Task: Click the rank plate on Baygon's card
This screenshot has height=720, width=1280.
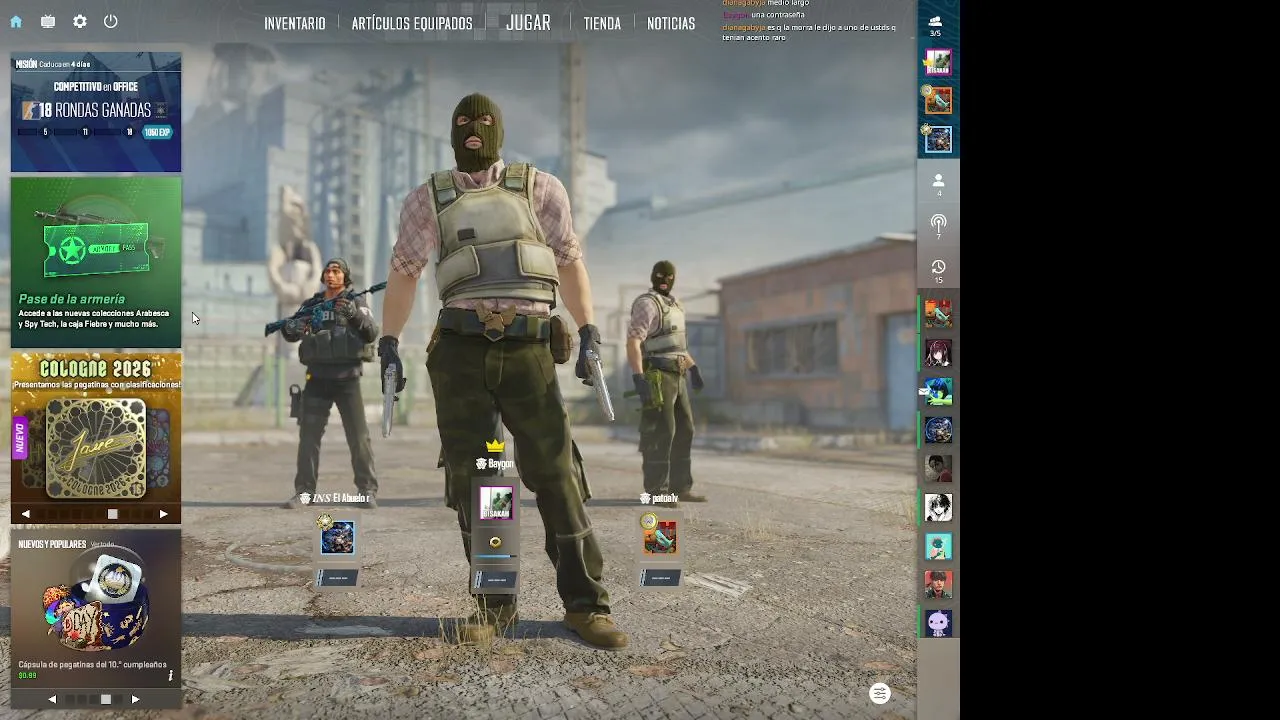Action: [496, 579]
